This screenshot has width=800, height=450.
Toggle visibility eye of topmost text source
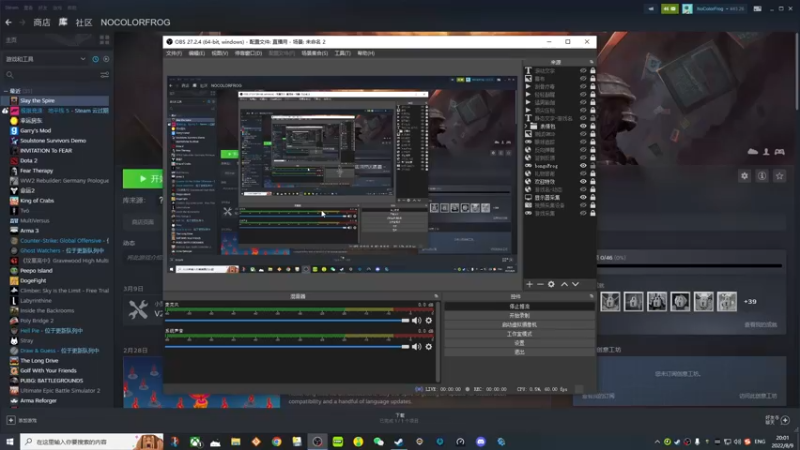coord(583,71)
